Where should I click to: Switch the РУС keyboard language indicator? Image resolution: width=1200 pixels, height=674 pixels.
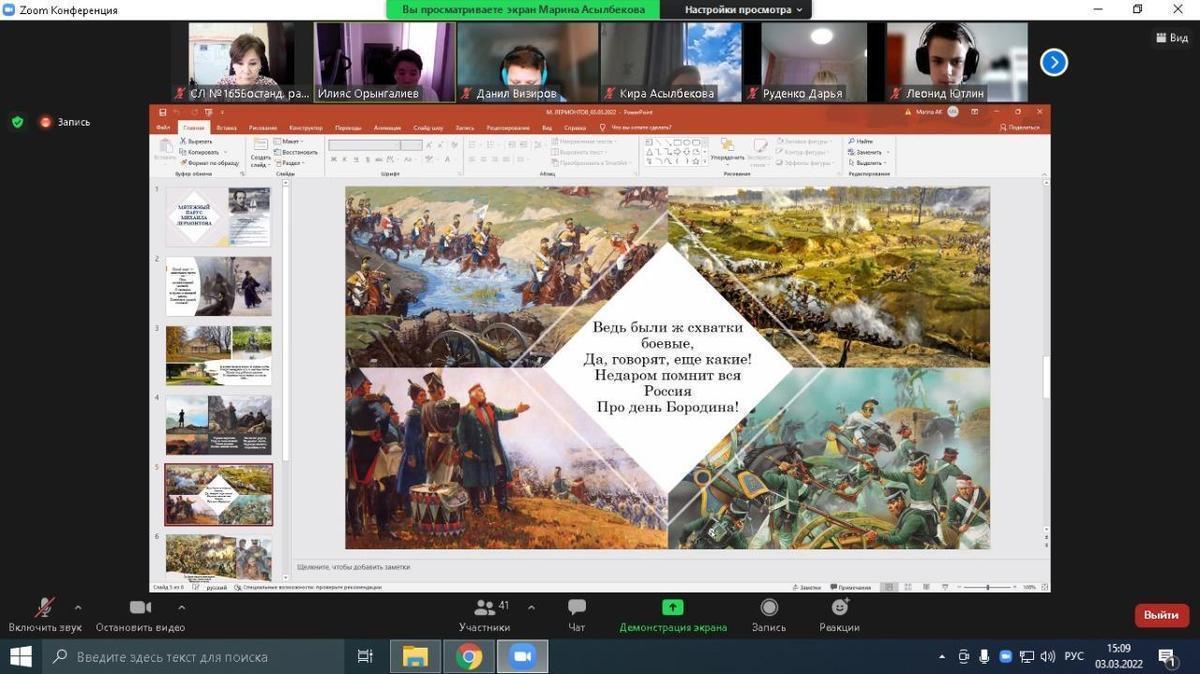(x=1074, y=657)
